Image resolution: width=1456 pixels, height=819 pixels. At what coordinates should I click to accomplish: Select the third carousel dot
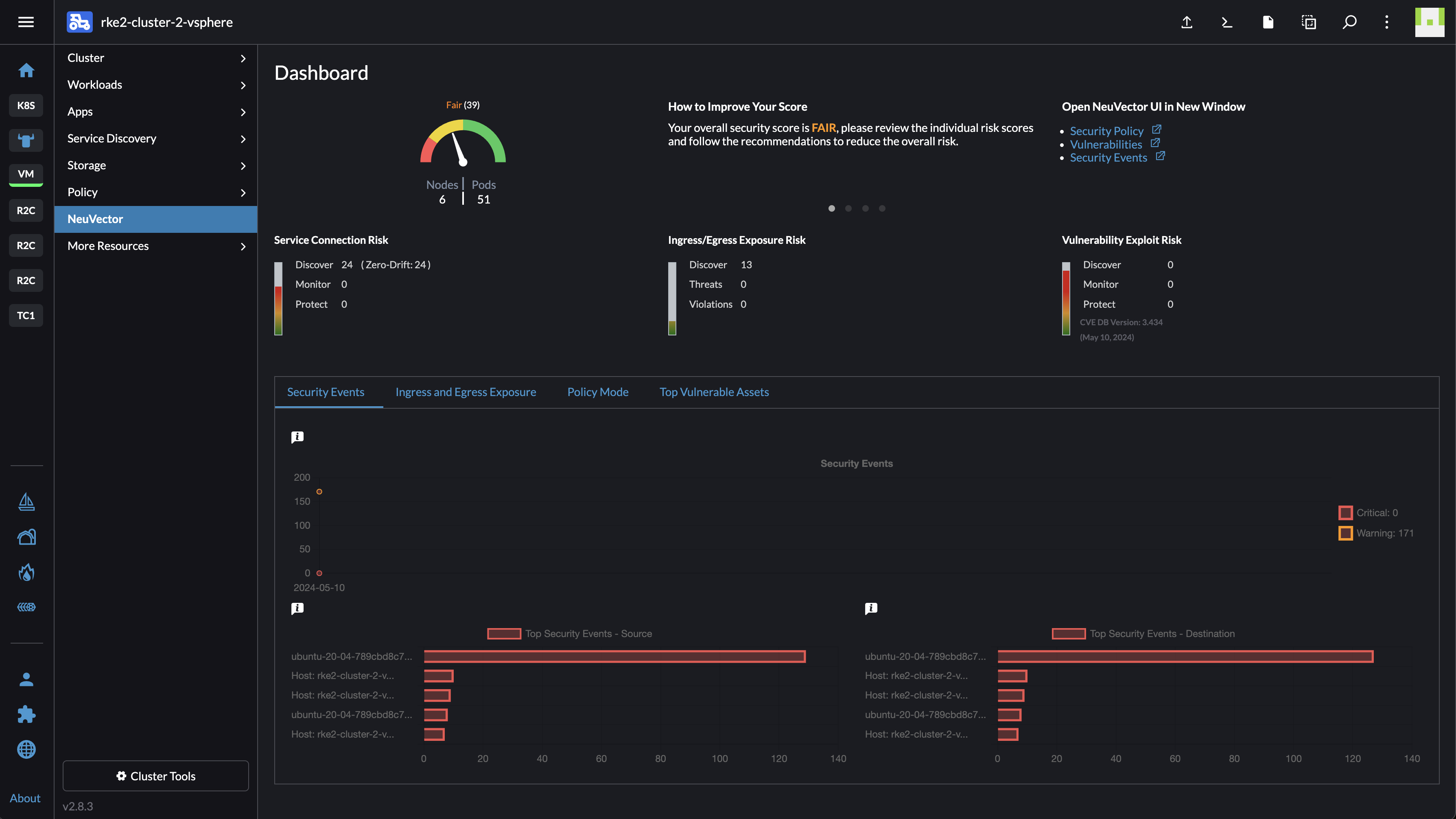point(866,208)
